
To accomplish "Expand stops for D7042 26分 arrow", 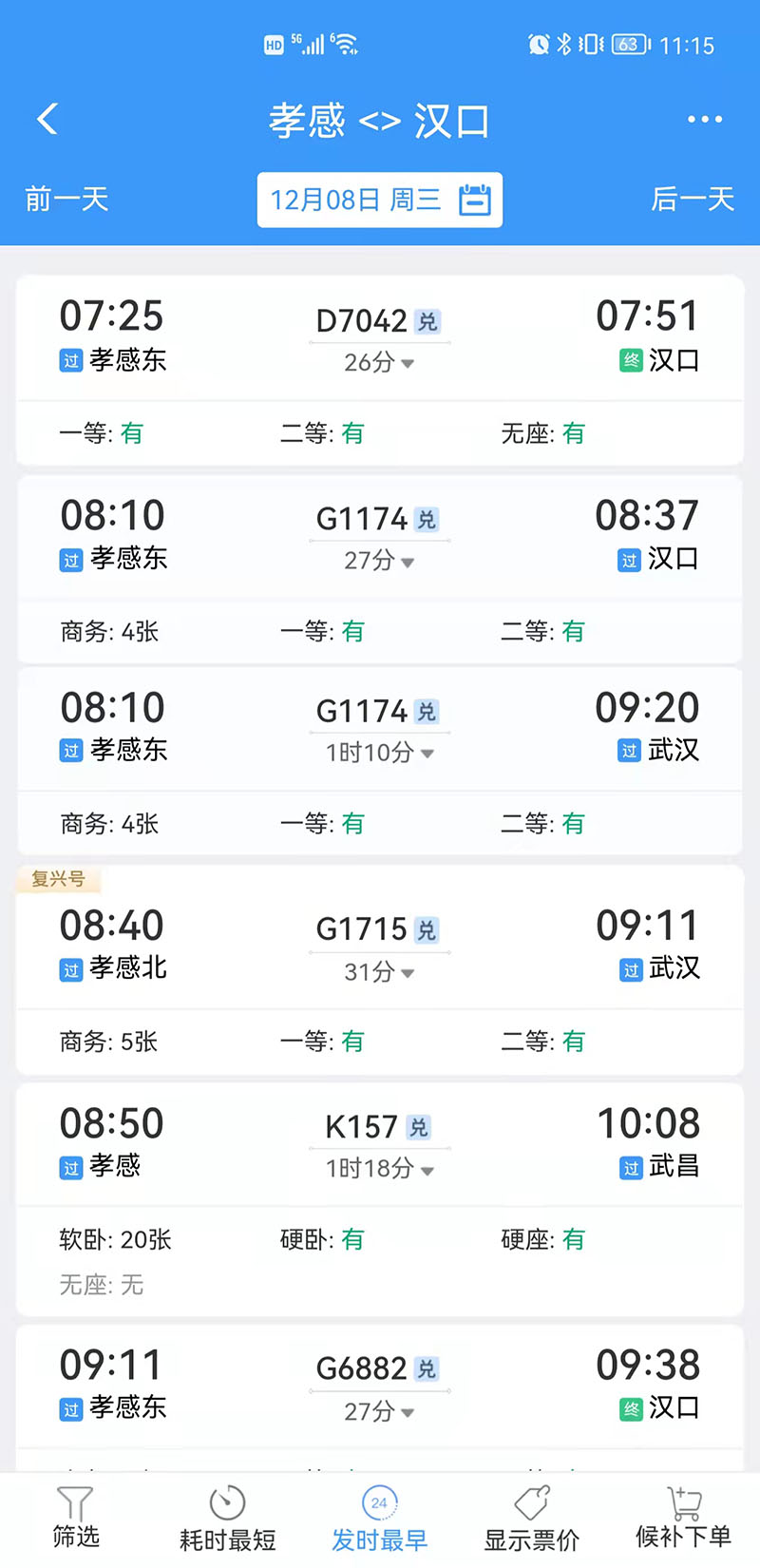I will 408,364.
